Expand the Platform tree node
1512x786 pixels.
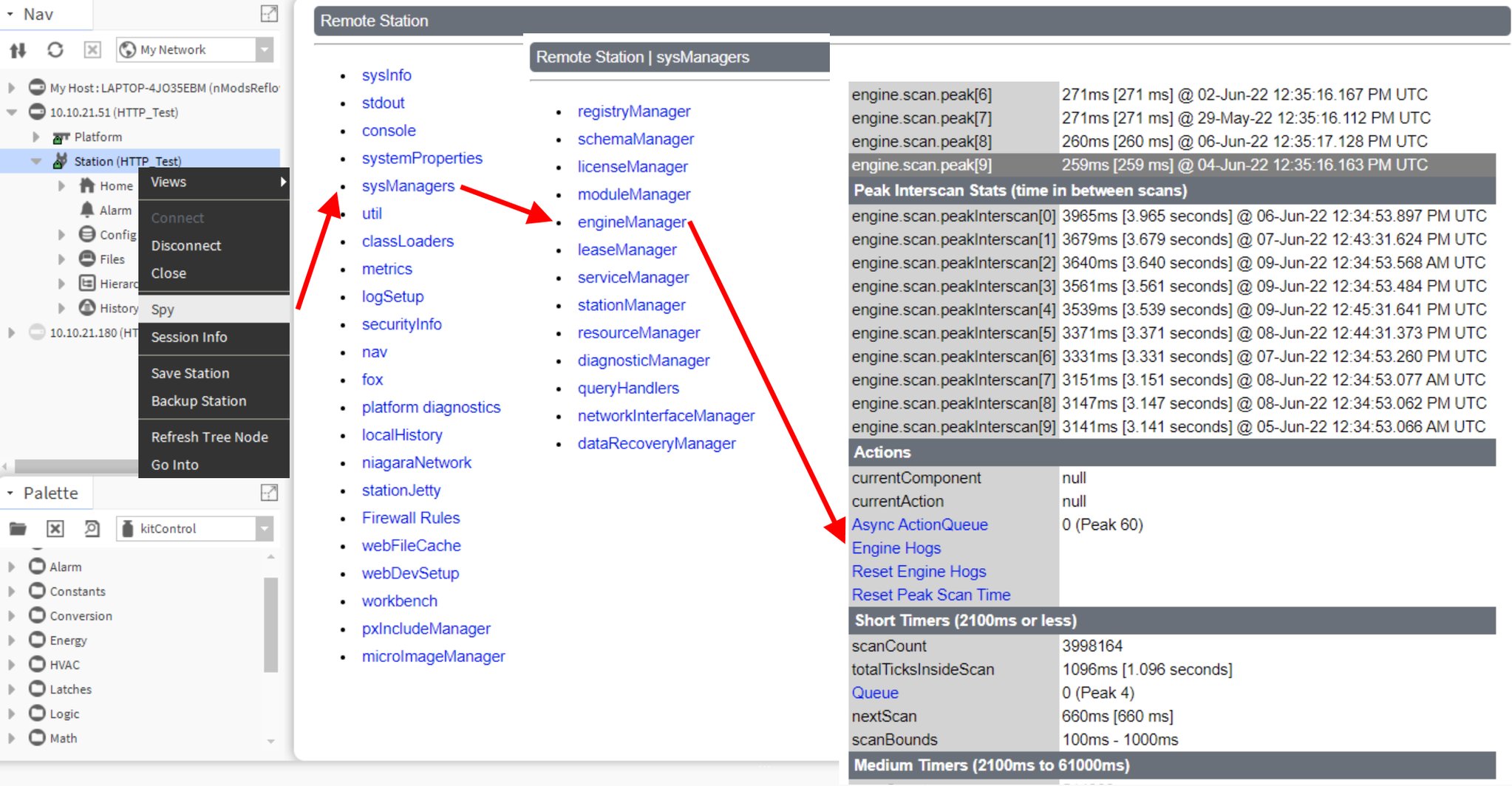pos(35,136)
